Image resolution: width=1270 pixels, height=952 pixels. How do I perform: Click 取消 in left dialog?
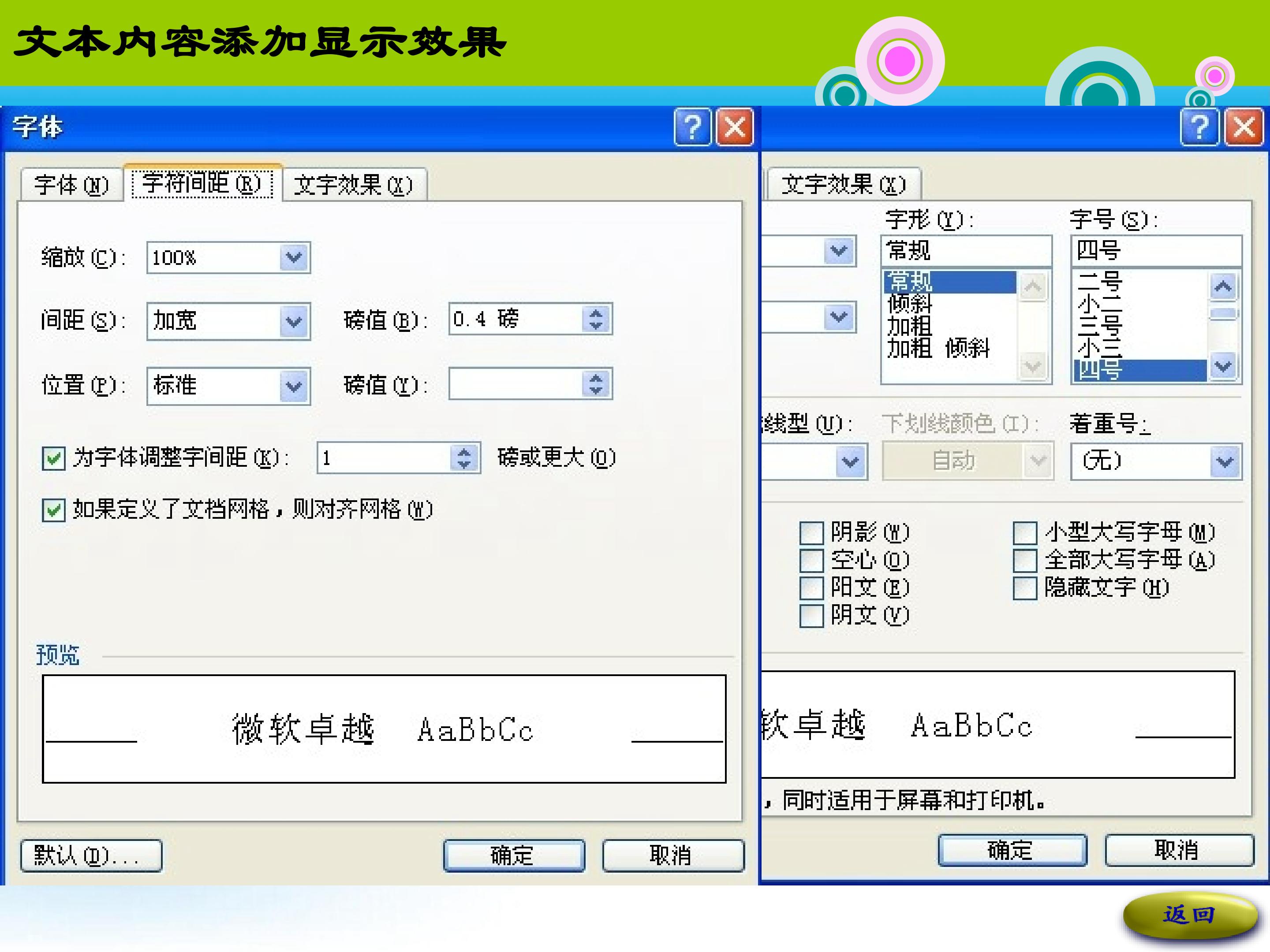point(673,855)
